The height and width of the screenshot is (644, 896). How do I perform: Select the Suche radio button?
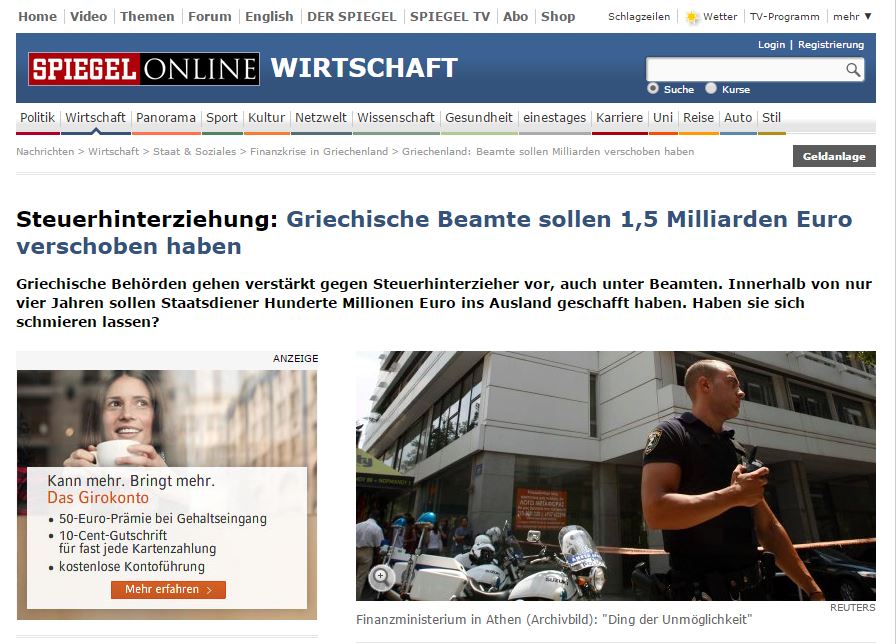click(x=653, y=89)
